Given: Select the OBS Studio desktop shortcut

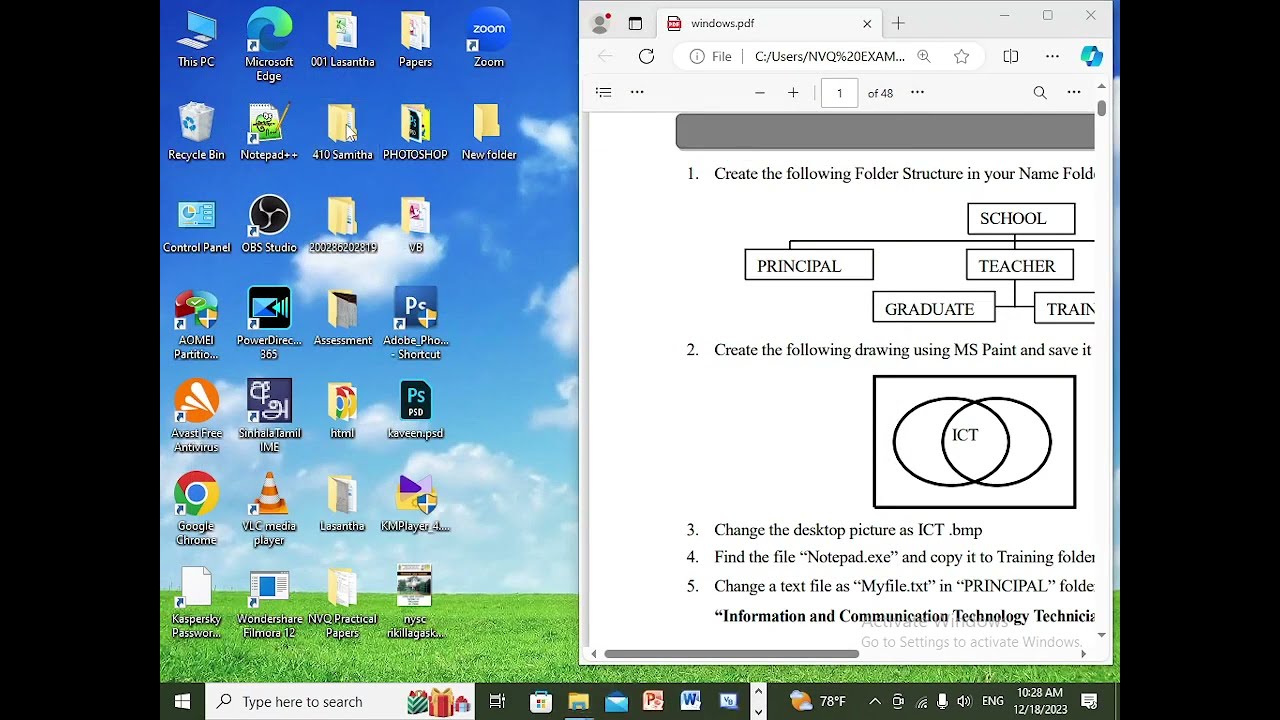Looking at the screenshot, I should point(269,225).
